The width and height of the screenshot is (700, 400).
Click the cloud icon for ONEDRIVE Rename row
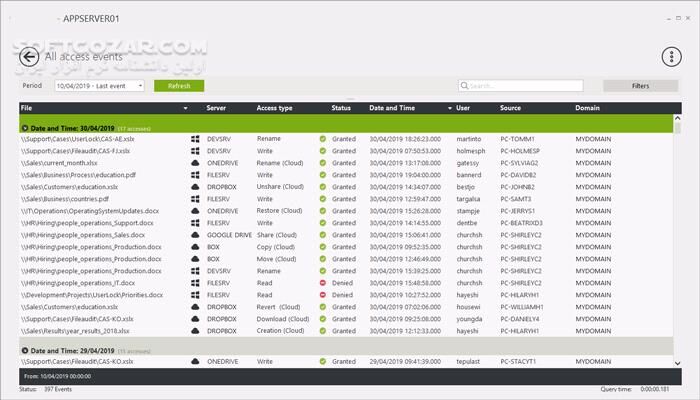coord(196,162)
